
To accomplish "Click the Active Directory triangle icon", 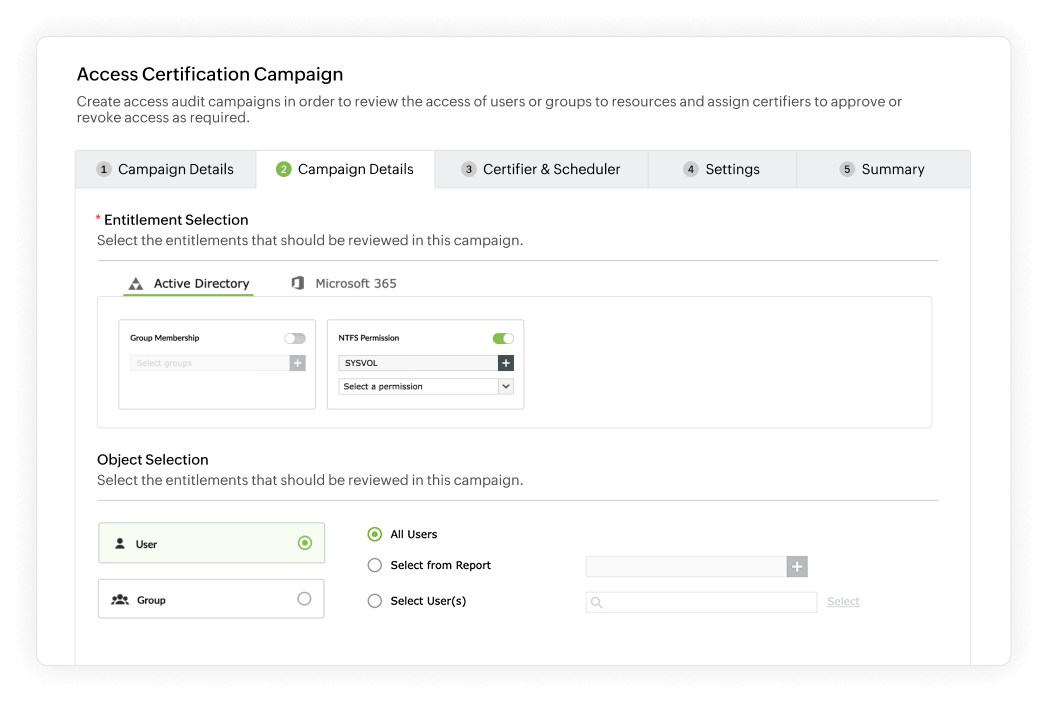I will (x=136, y=284).
